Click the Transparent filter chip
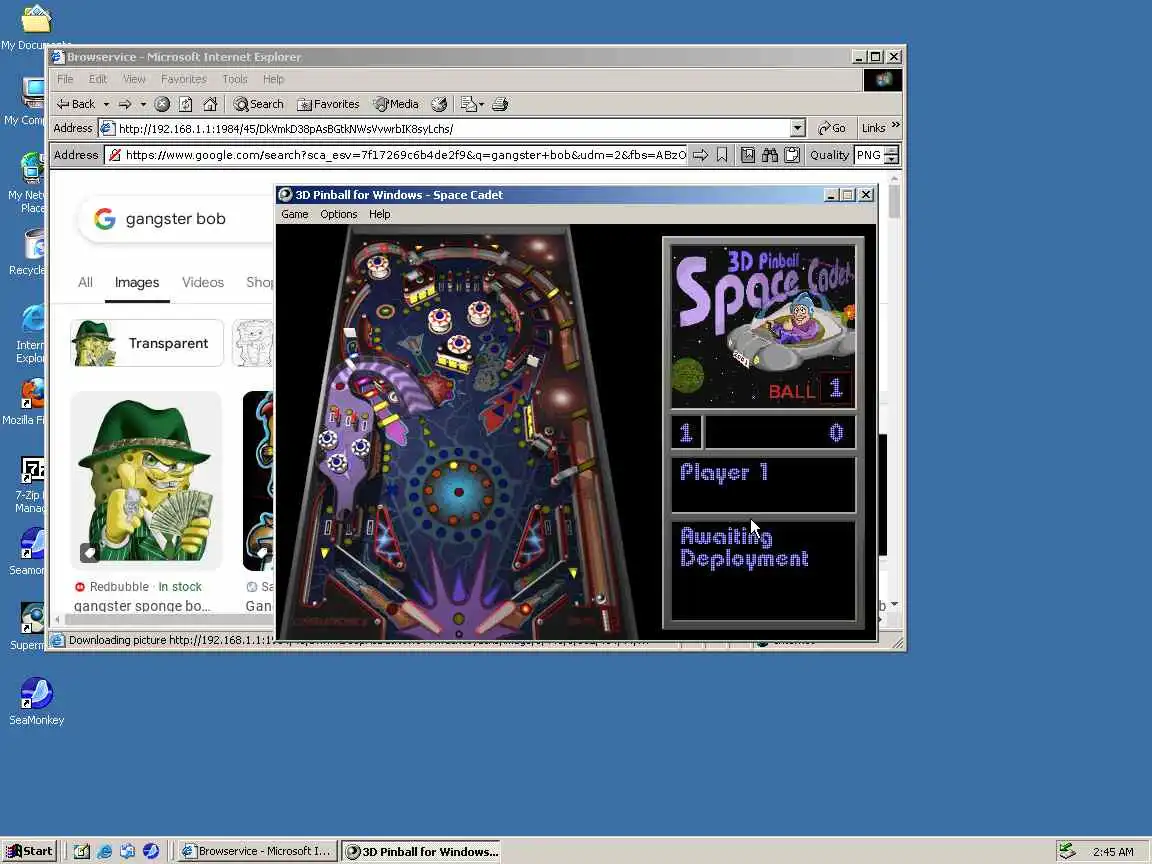Image resolution: width=1152 pixels, height=864 pixels. [x=147, y=343]
